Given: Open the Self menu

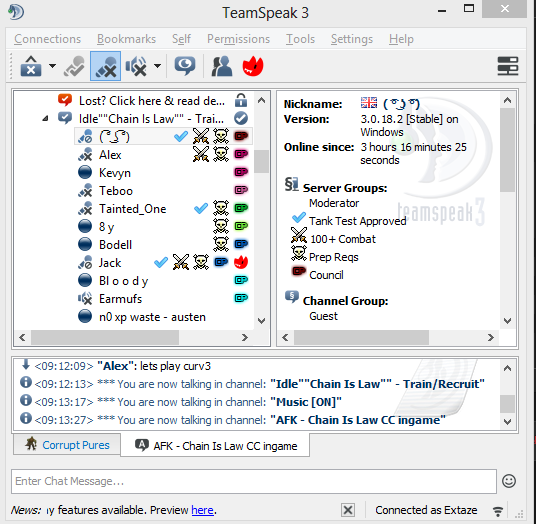Looking at the screenshot, I should click(x=181, y=39).
